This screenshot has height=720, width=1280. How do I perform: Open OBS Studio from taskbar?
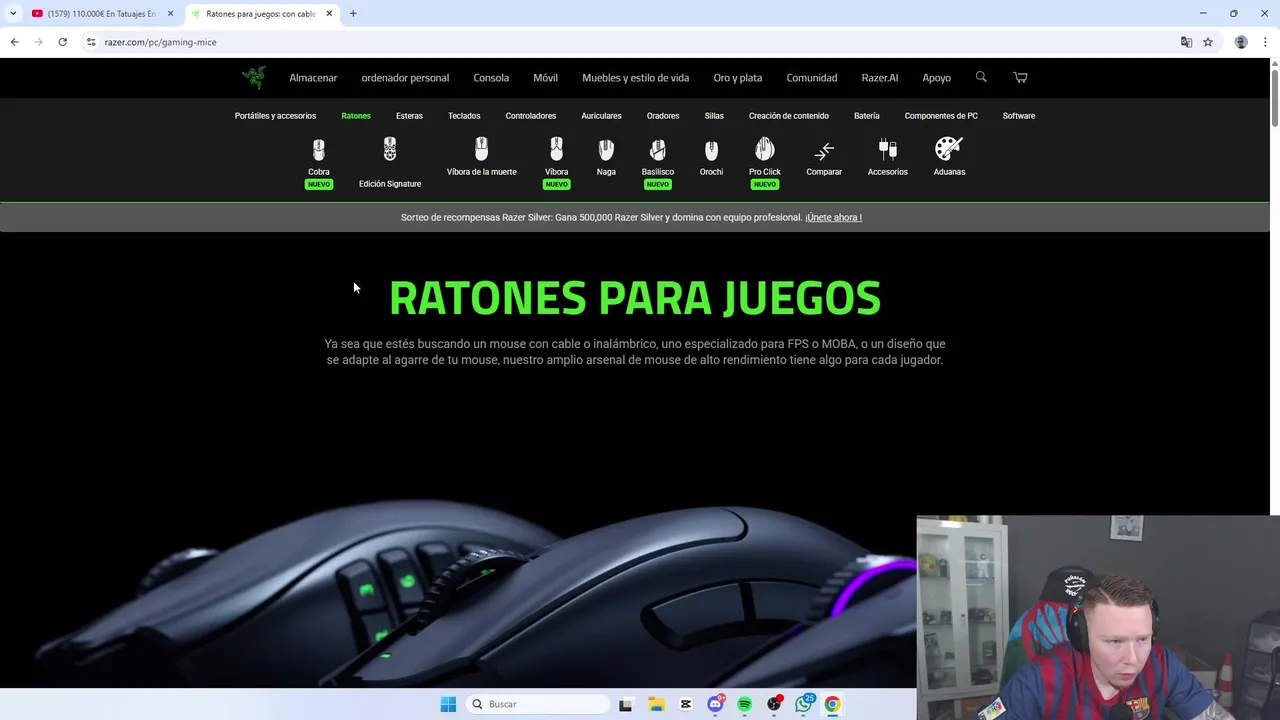(x=774, y=704)
